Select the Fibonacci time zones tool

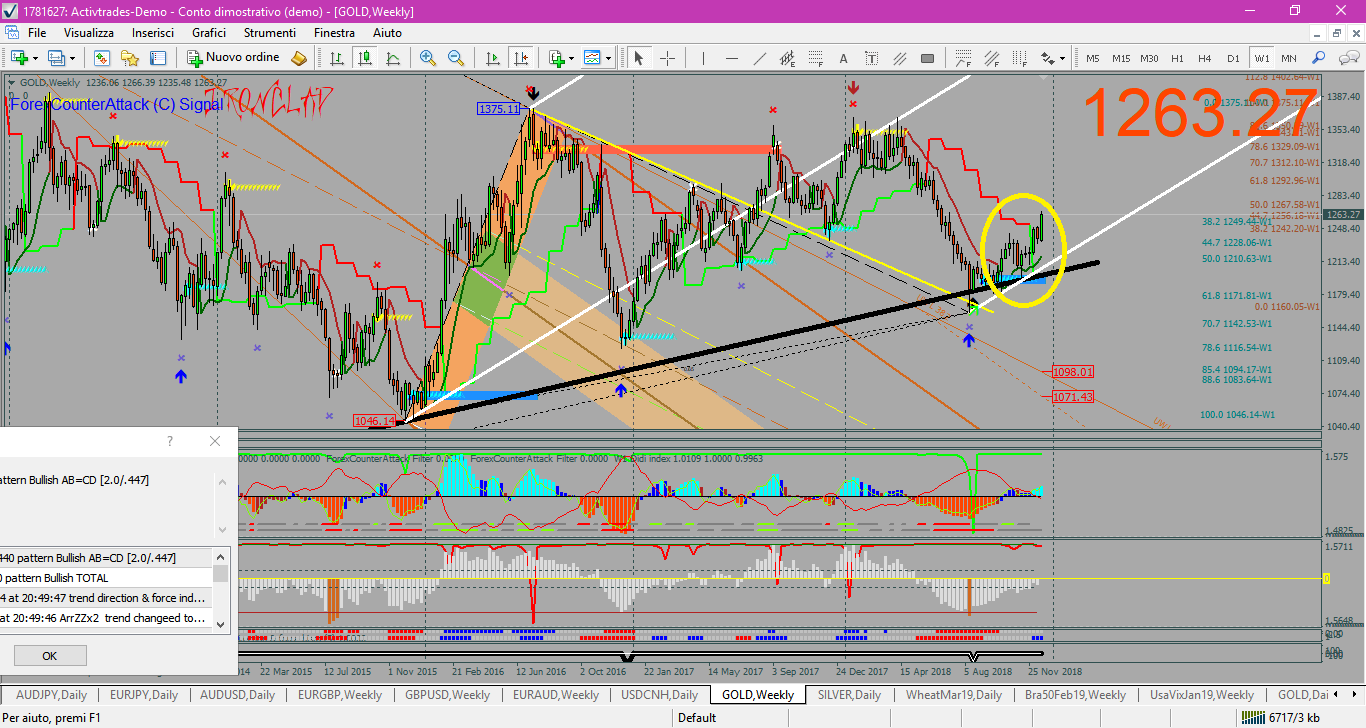(1018, 58)
